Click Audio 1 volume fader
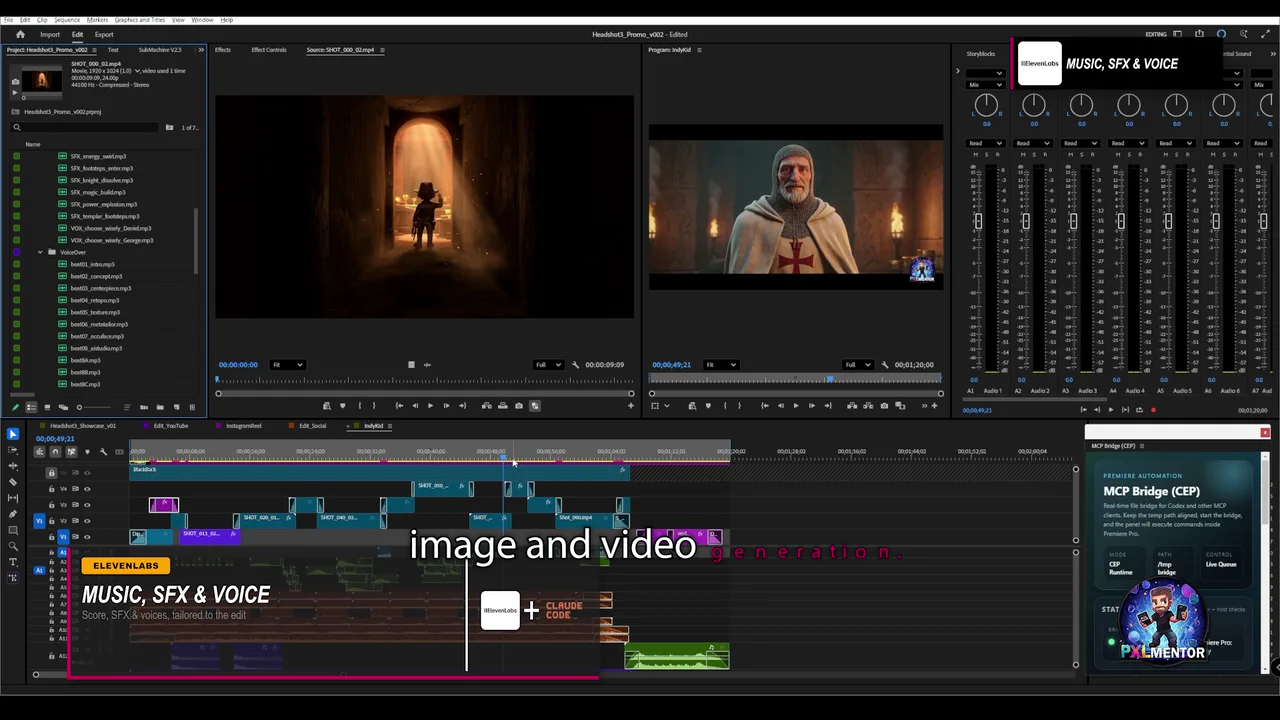 click(978, 221)
